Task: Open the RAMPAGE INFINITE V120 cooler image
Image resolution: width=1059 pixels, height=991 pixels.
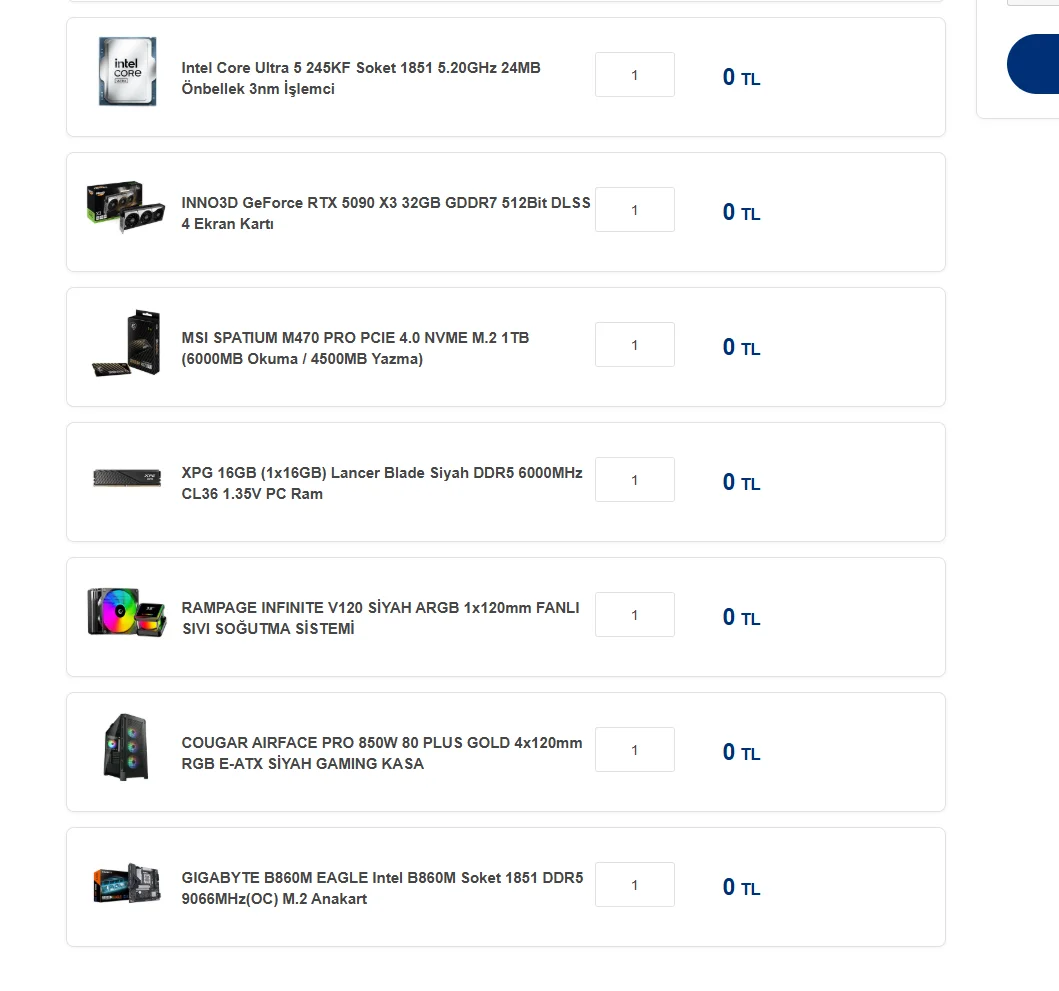Action: click(x=127, y=612)
